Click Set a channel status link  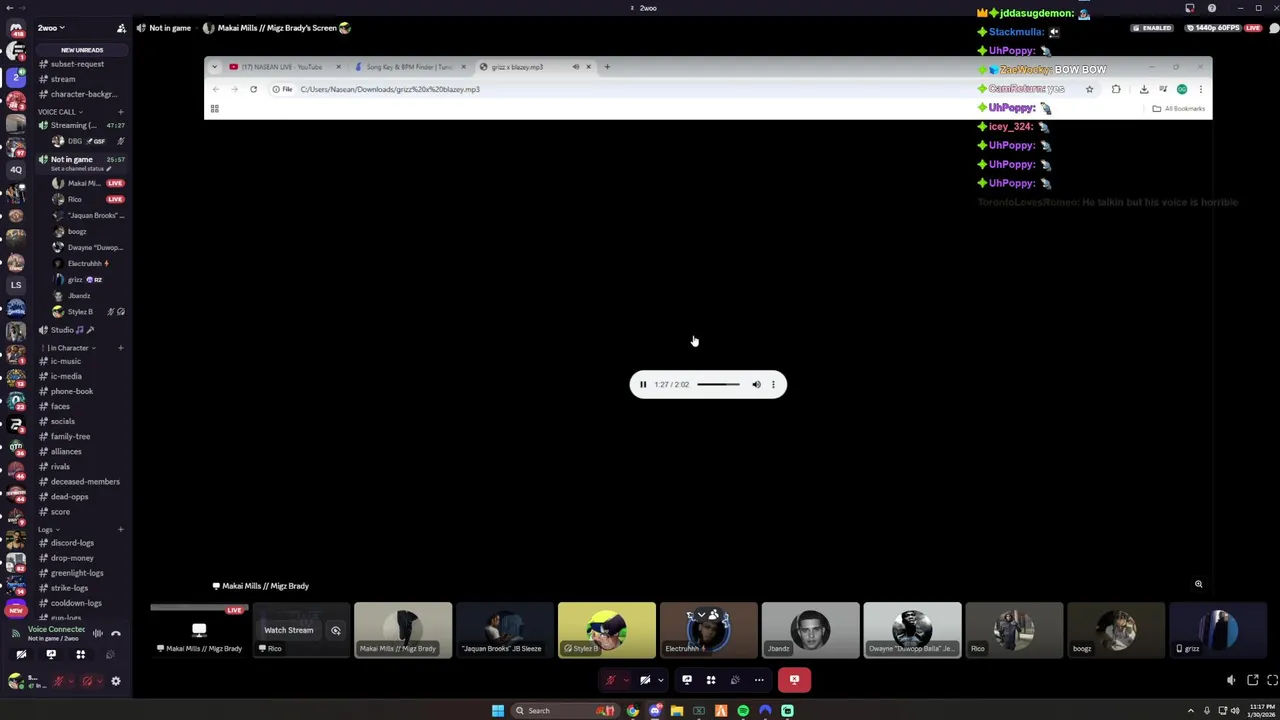(81, 169)
